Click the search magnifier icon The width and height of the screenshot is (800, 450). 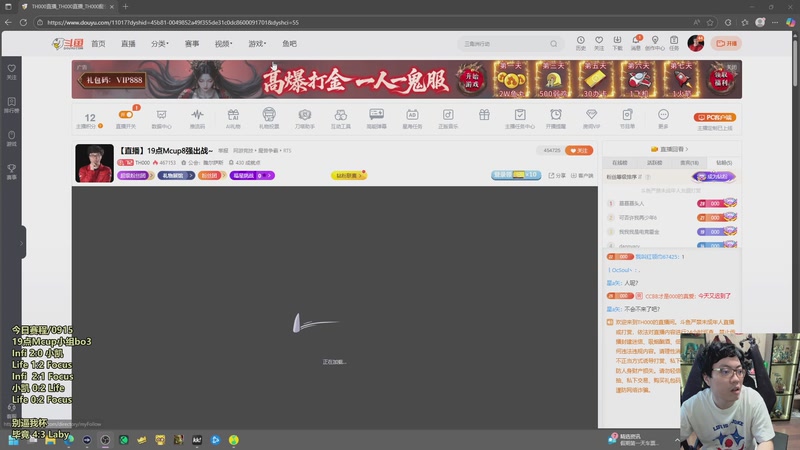tap(554, 44)
